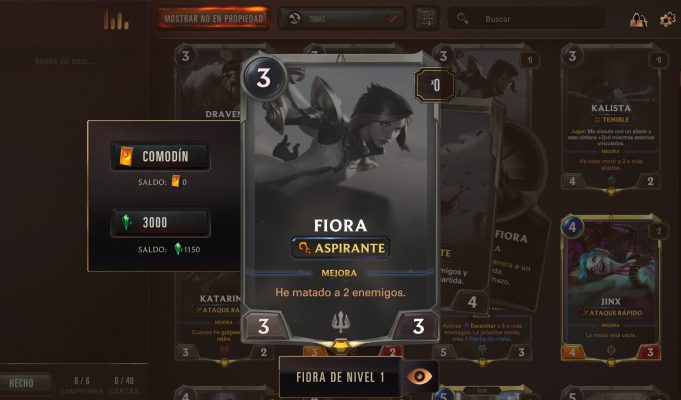Toggle the eye icon to view level-up
681x400 pixels.
420,376
